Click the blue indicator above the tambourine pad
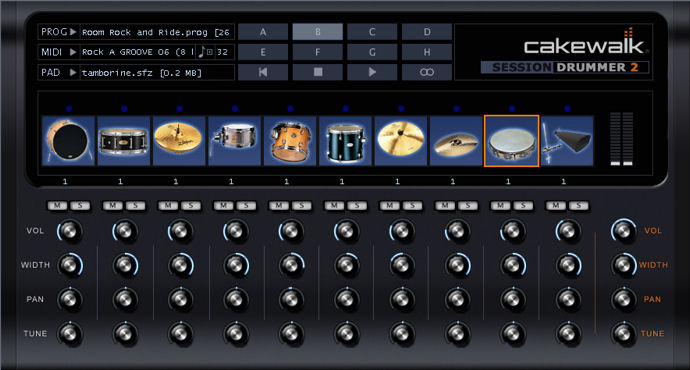Image resolution: width=690 pixels, height=370 pixels. (512, 108)
